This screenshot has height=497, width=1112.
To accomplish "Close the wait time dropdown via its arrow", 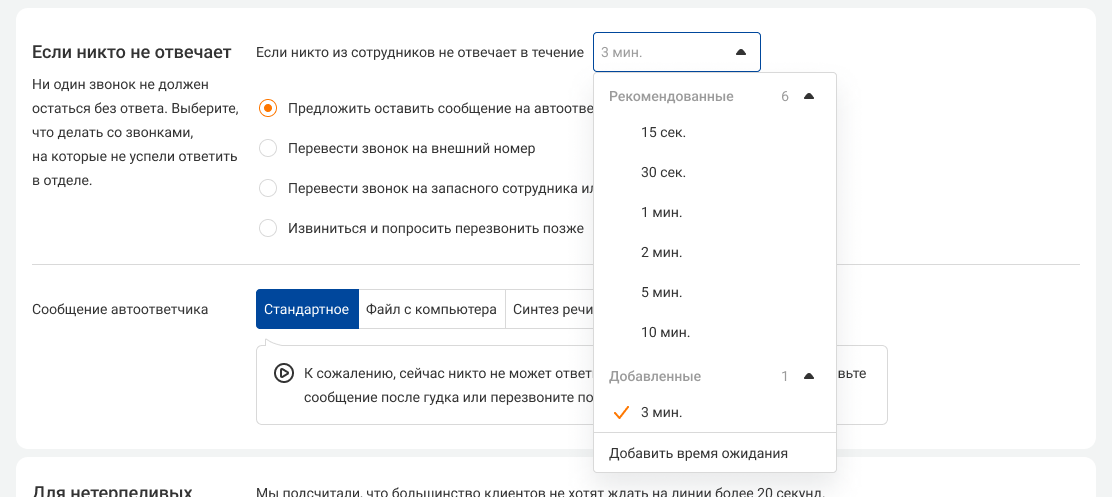I will (740, 52).
